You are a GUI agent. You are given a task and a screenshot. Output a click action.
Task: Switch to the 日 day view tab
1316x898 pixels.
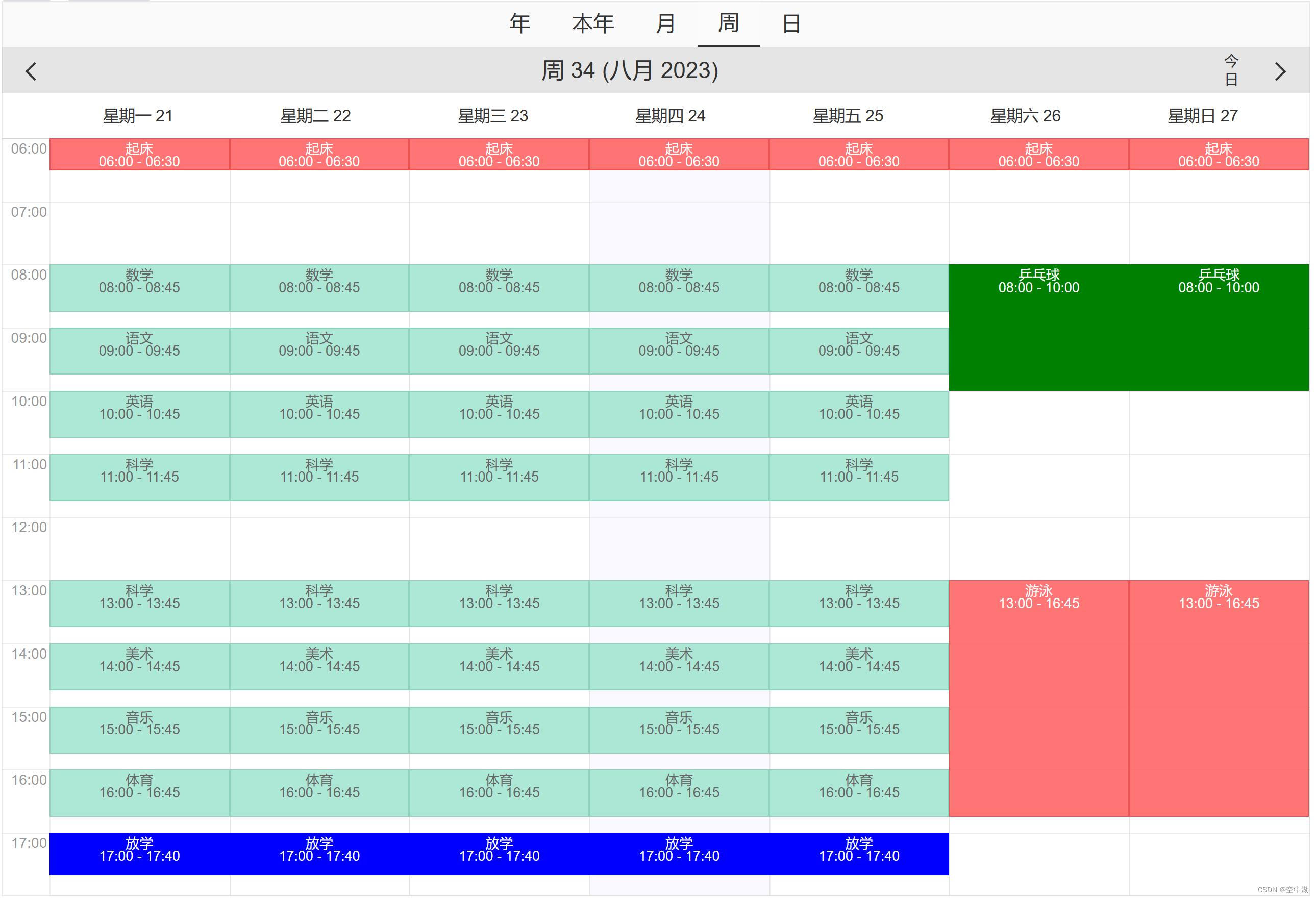click(791, 24)
